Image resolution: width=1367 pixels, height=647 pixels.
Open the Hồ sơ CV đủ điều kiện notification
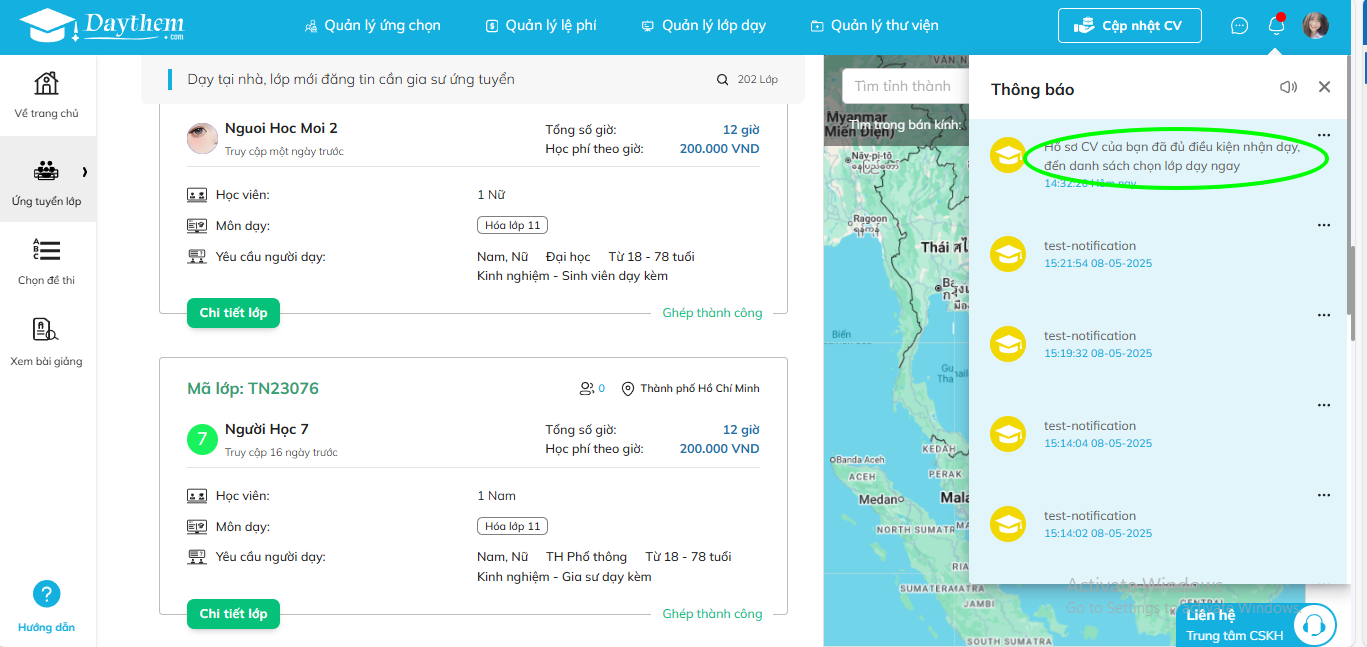tap(1171, 156)
